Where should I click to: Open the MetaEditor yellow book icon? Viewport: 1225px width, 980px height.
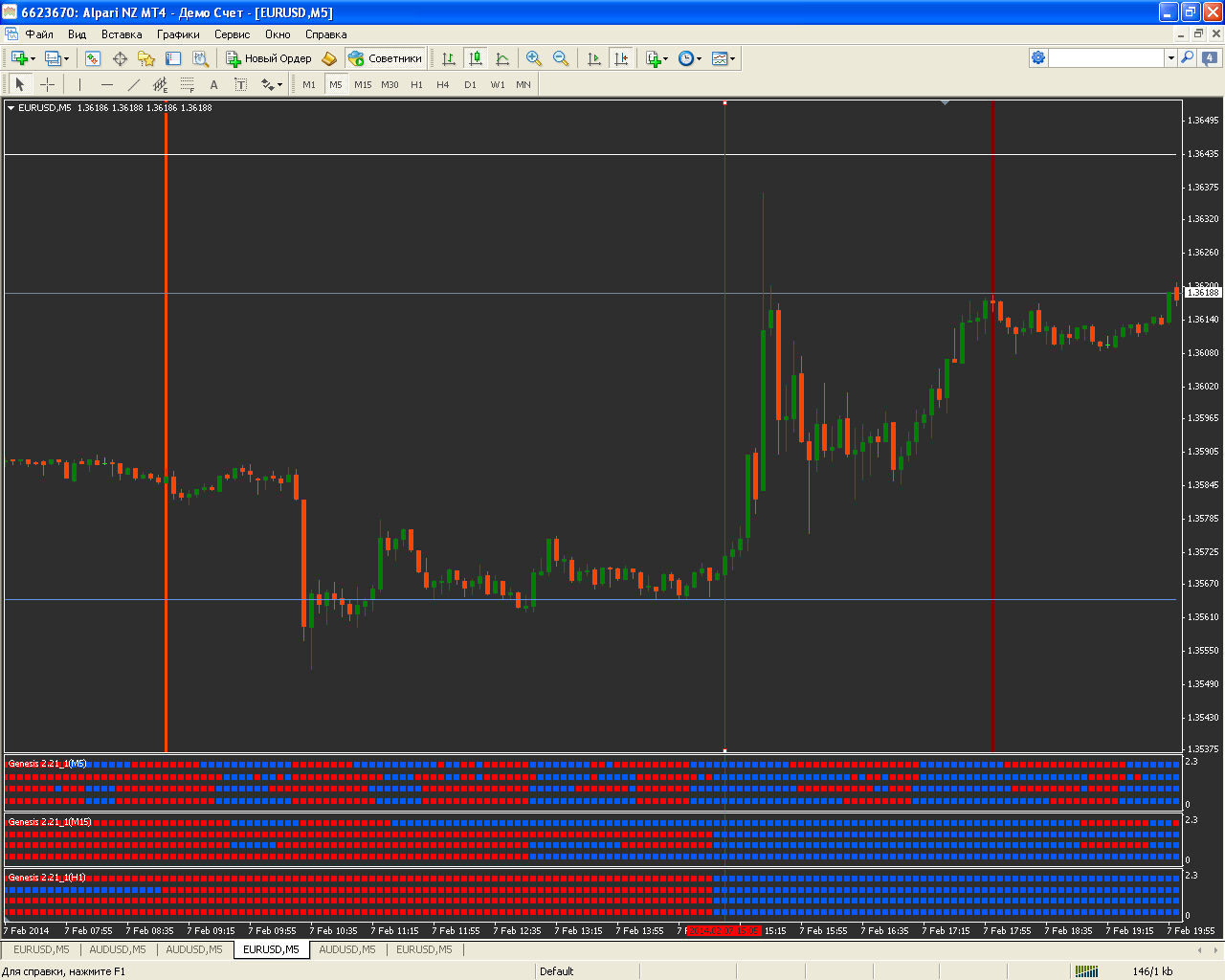tap(329, 58)
